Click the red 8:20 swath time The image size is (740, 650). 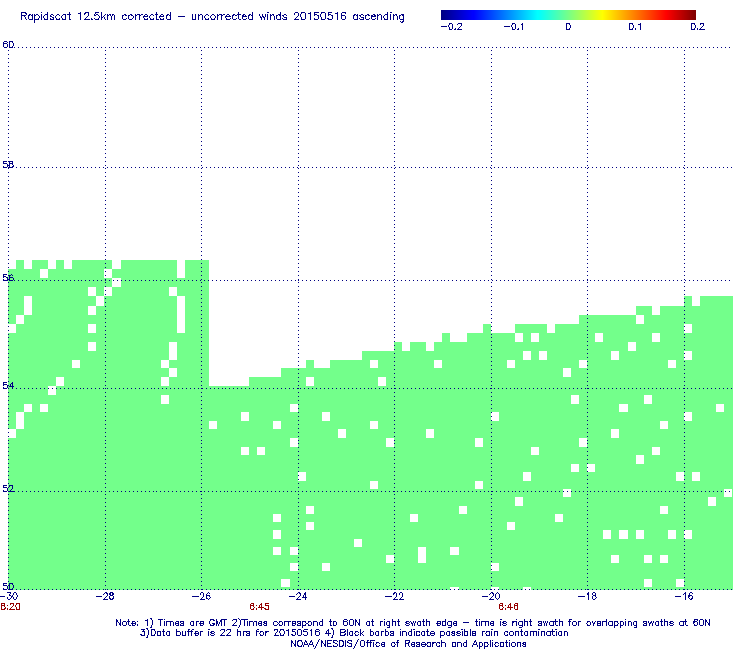10,607
